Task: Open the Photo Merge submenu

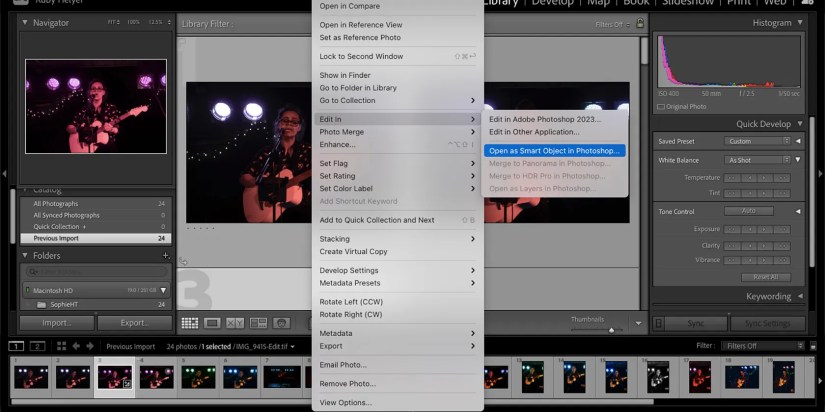Action: (398, 132)
